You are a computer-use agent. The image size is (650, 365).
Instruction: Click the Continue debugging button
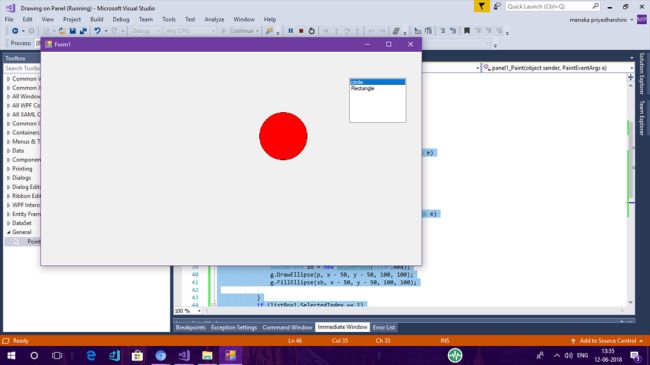pos(240,31)
